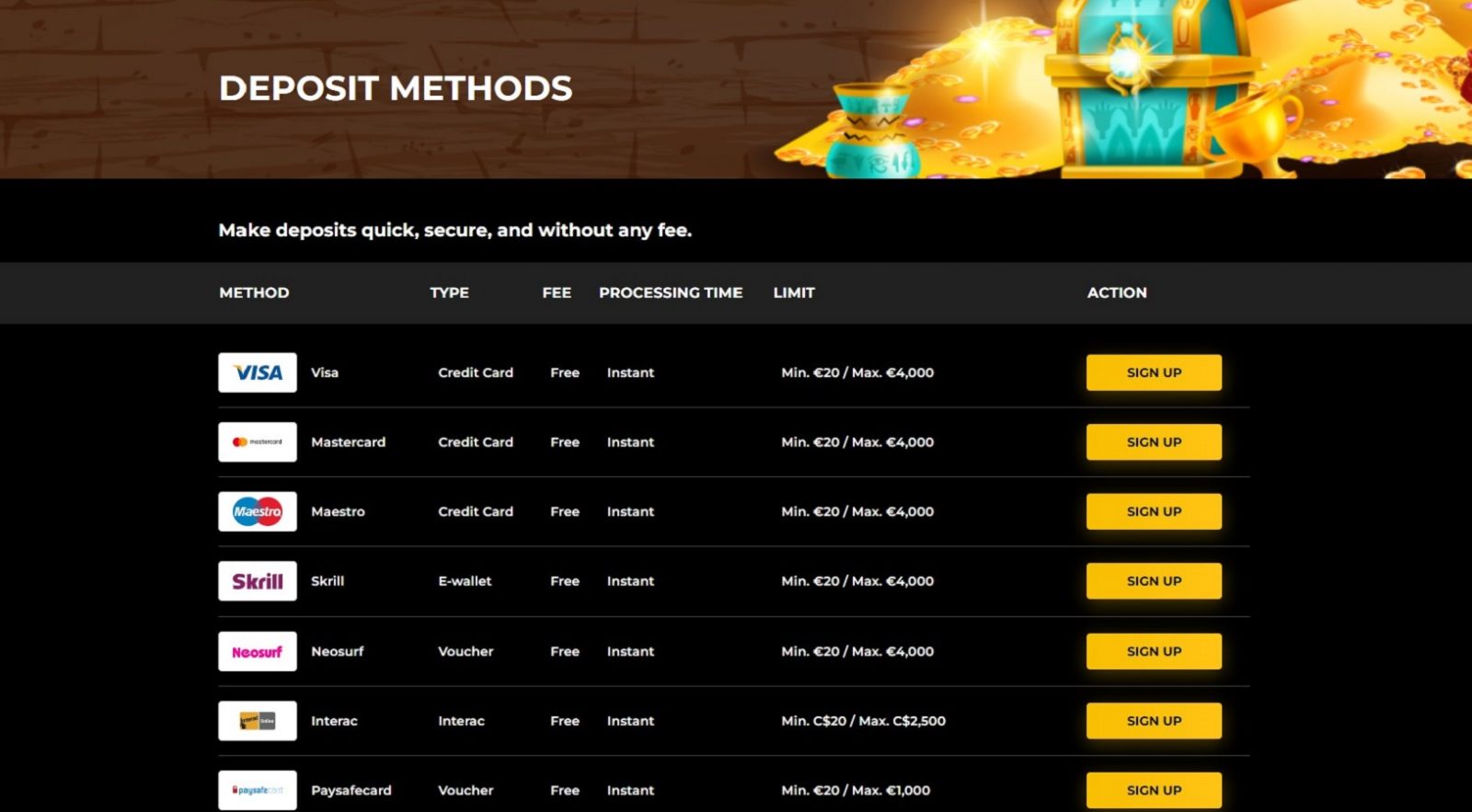Viewport: 1472px width, 812px height.
Task: Select the Skrill method name
Action: 328,581
